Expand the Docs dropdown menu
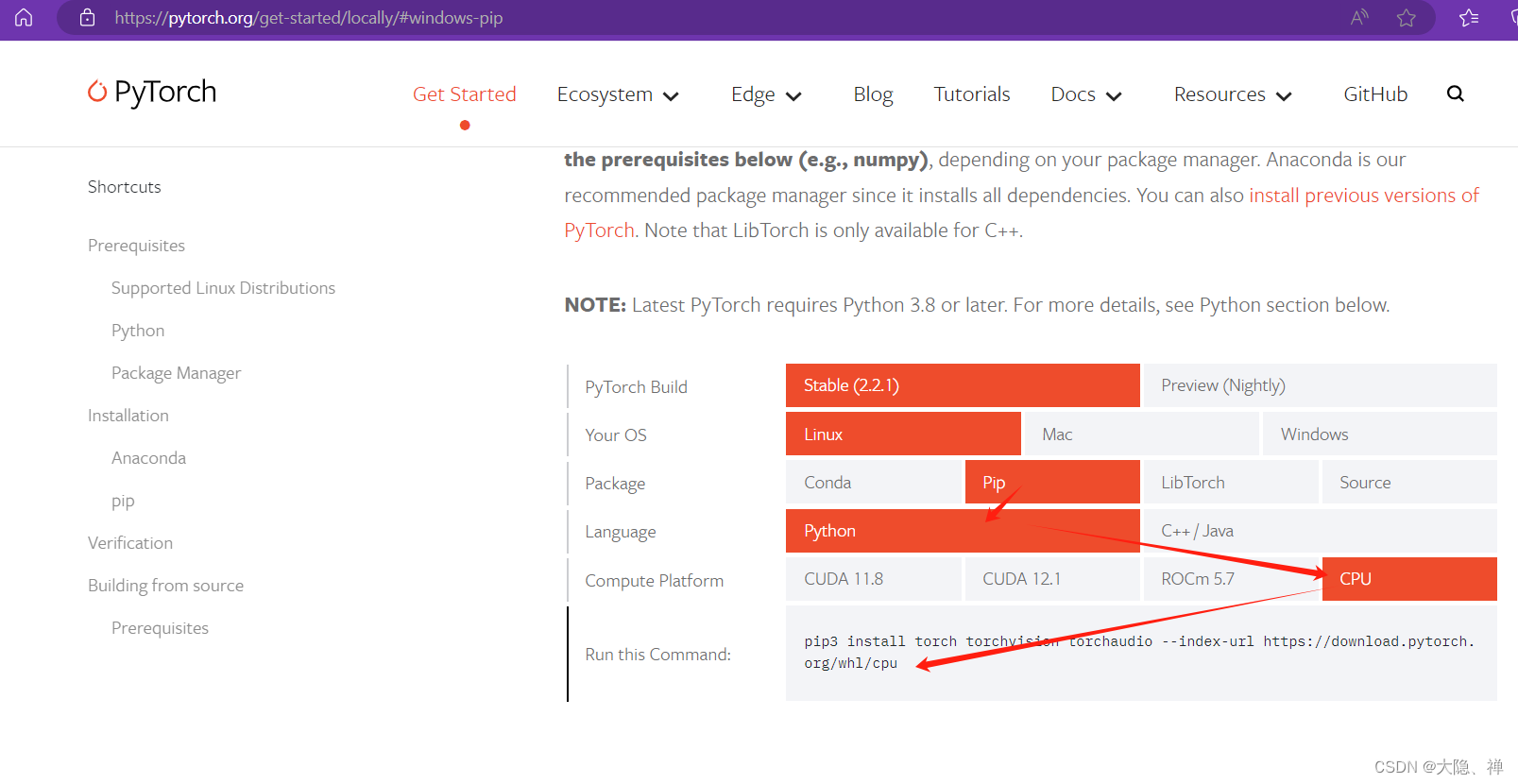The image size is (1518, 784). pyautogui.click(x=1086, y=94)
